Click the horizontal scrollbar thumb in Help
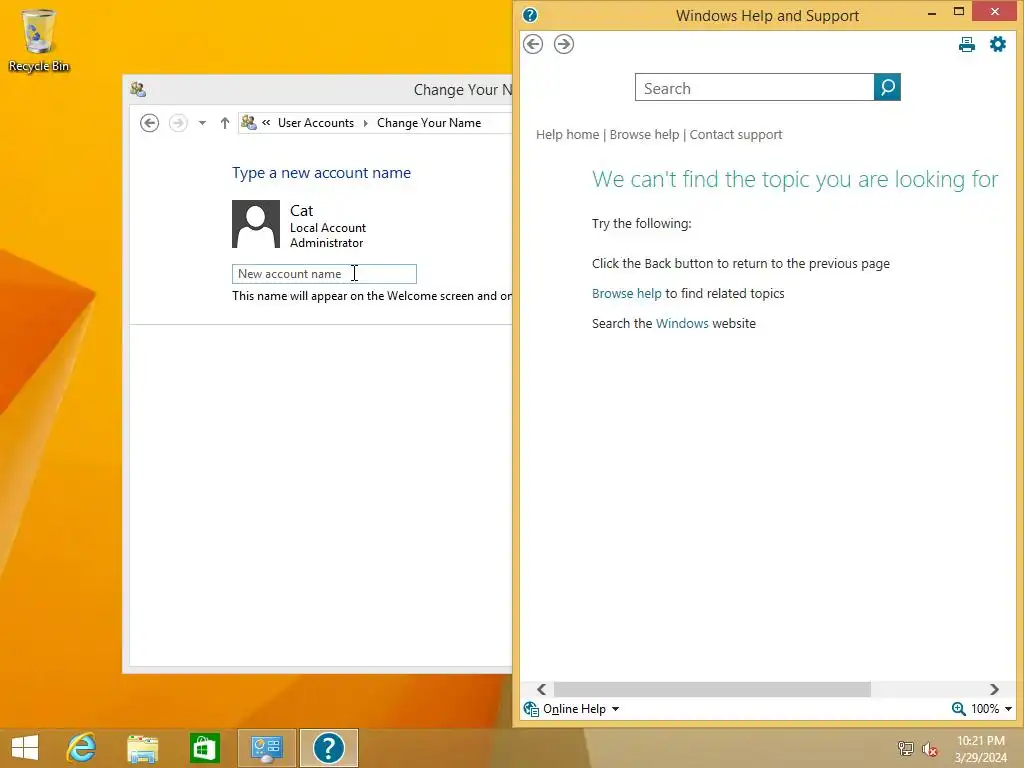1024x768 pixels. pyautogui.click(x=712, y=690)
